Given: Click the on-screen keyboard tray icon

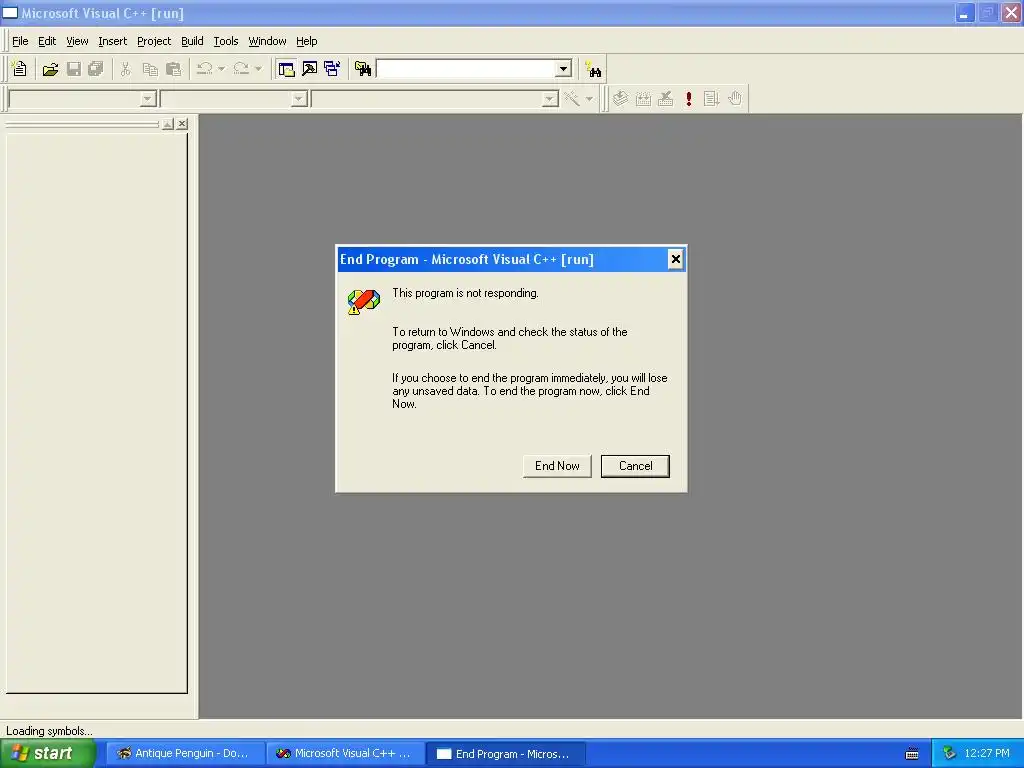Looking at the screenshot, I should [912, 754].
